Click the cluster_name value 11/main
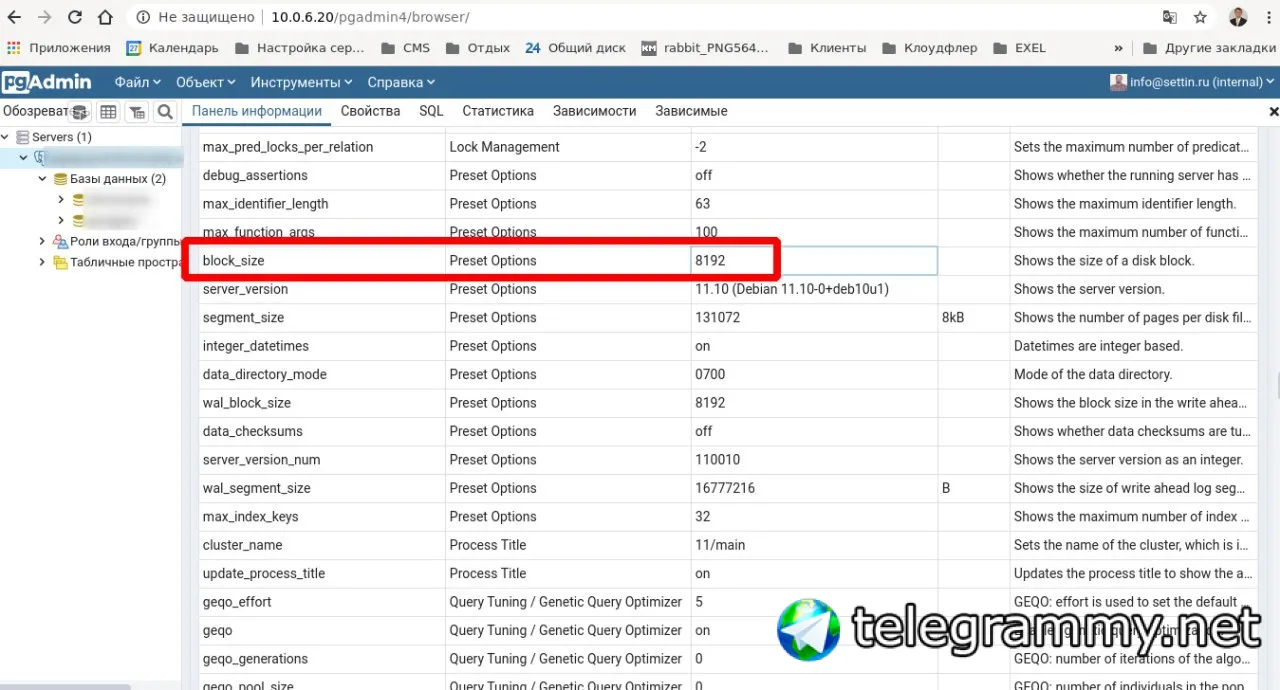The image size is (1280, 690). [720, 545]
